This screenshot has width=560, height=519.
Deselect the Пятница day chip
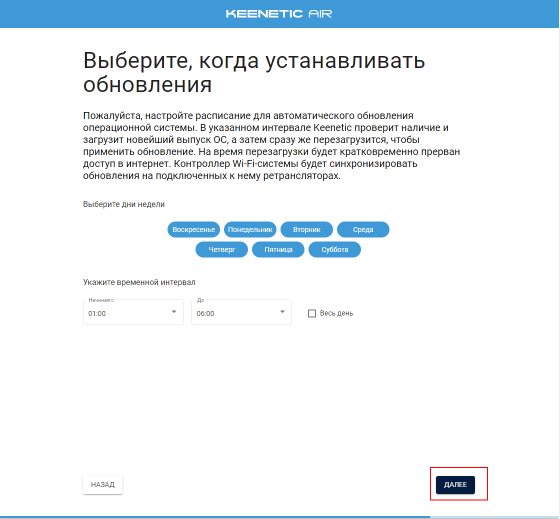pyautogui.click(x=278, y=249)
